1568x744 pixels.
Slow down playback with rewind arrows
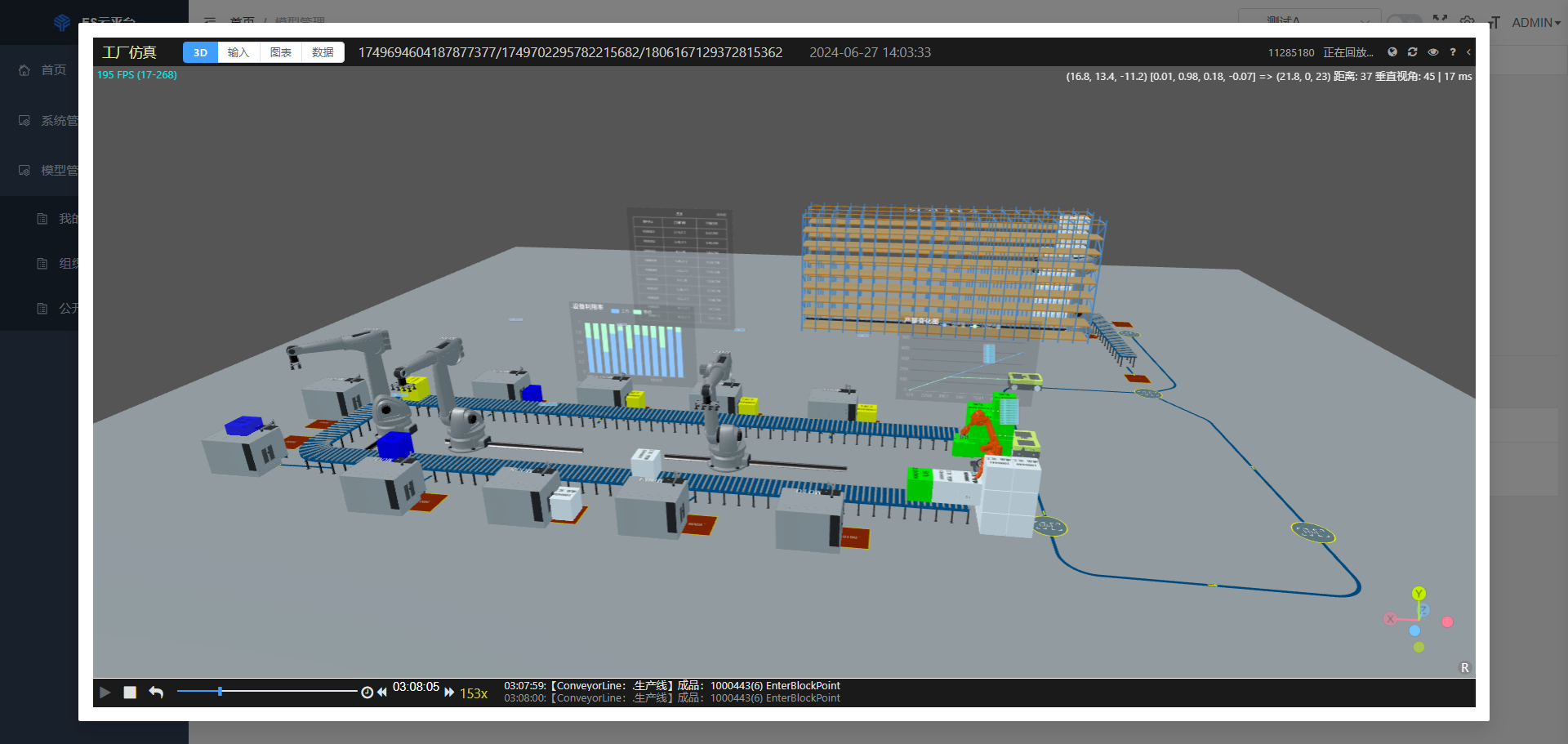381,693
